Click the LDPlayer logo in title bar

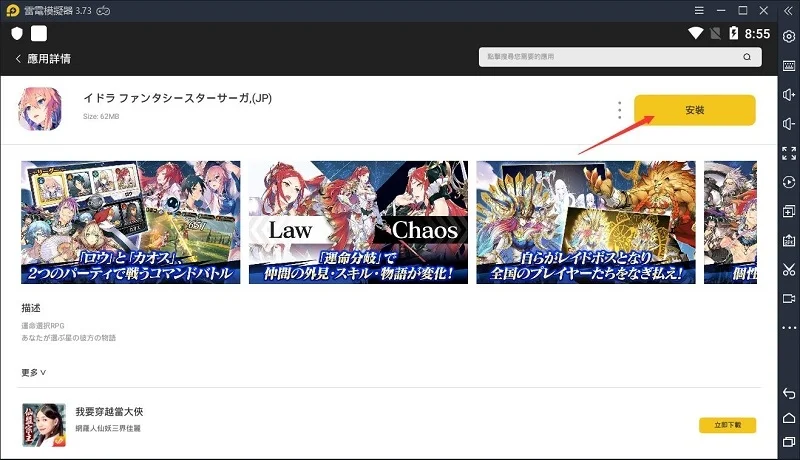click(13, 11)
